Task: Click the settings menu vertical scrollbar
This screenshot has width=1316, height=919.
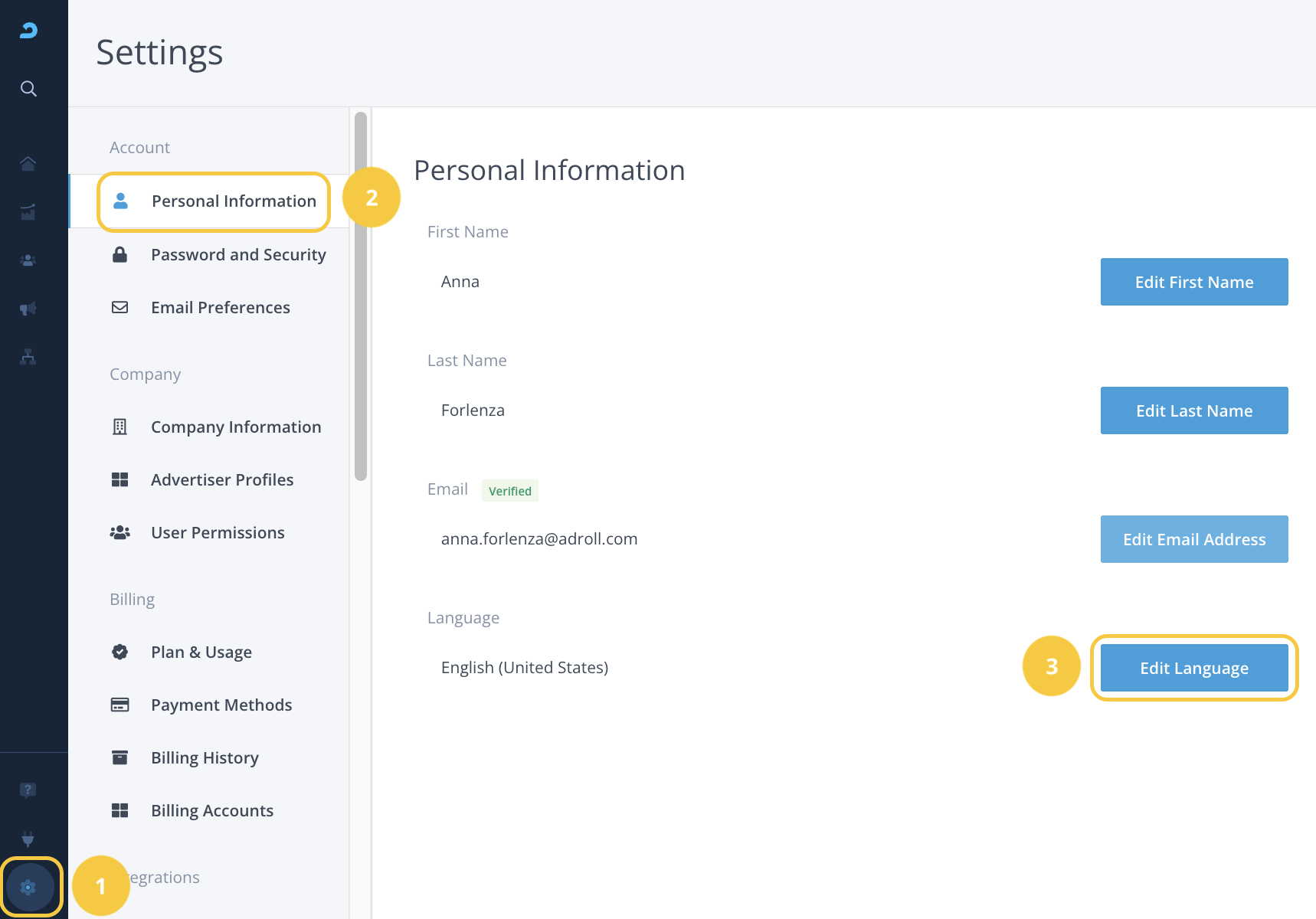Action: point(361,296)
